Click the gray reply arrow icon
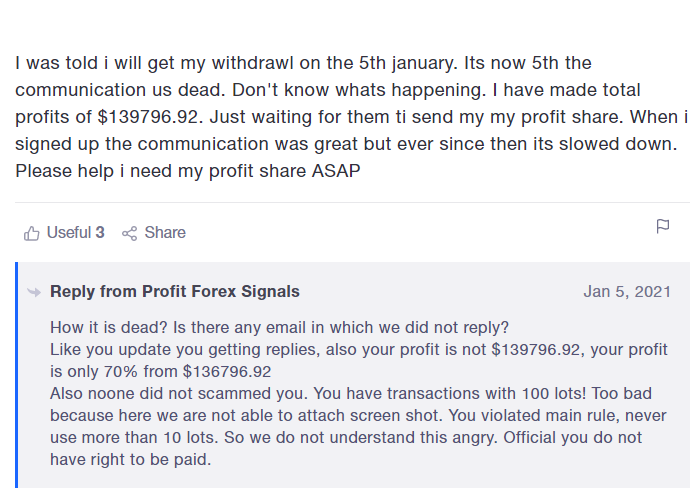This screenshot has height=500, width=700. click(x=34, y=292)
